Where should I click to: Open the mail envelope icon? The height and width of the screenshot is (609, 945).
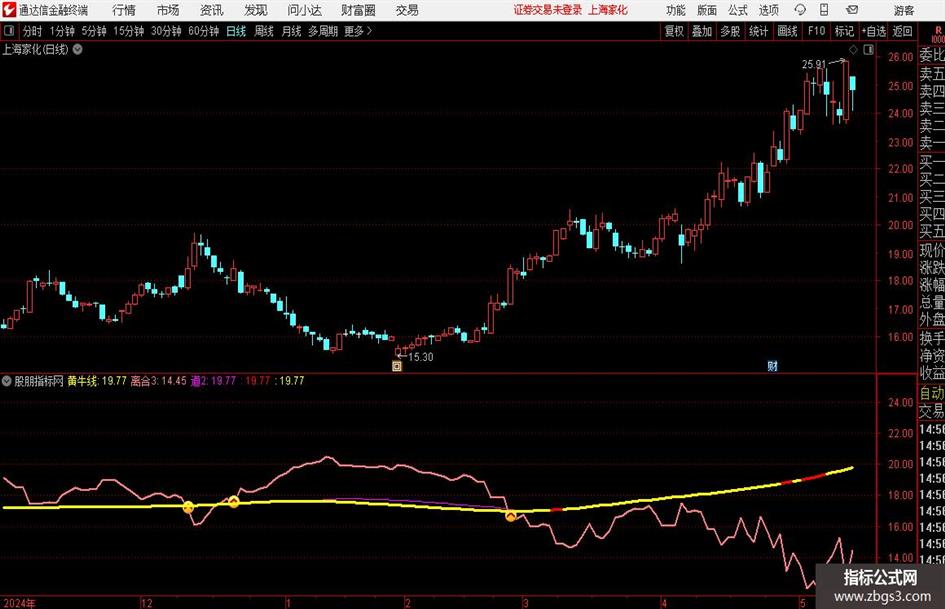(x=852, y=10)
